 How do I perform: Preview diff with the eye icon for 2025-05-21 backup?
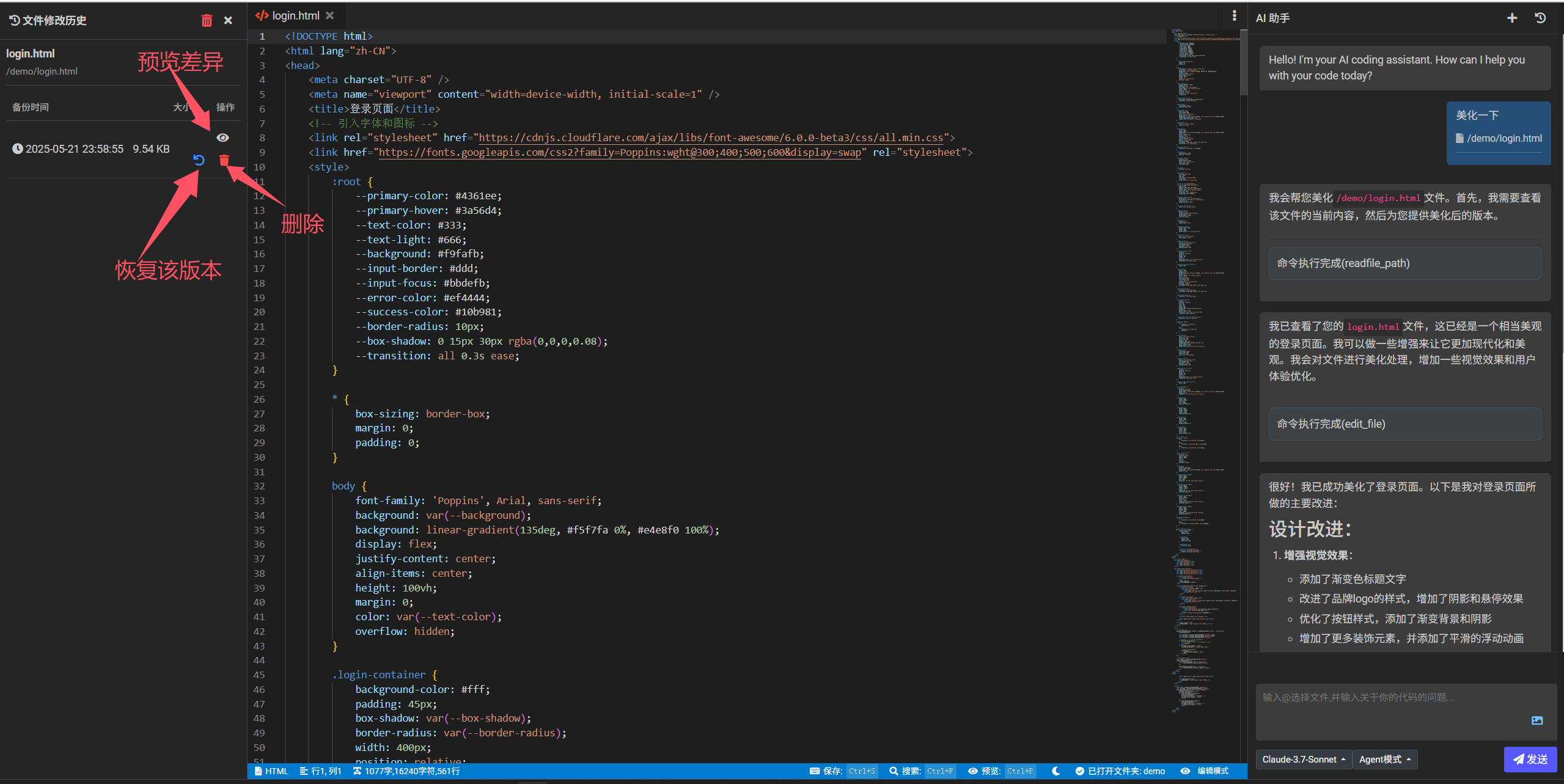coord(223,137)
